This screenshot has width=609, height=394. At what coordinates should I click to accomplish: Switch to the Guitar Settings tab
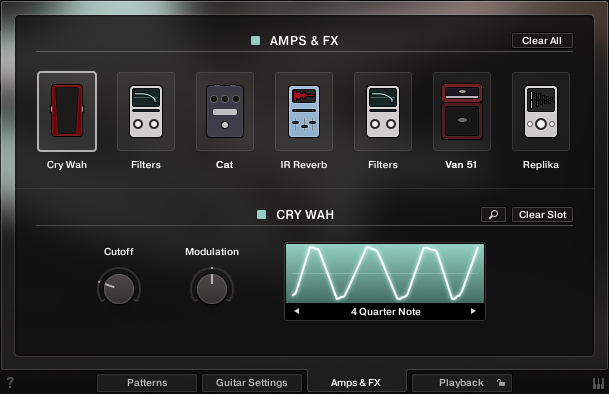(252, 383)
